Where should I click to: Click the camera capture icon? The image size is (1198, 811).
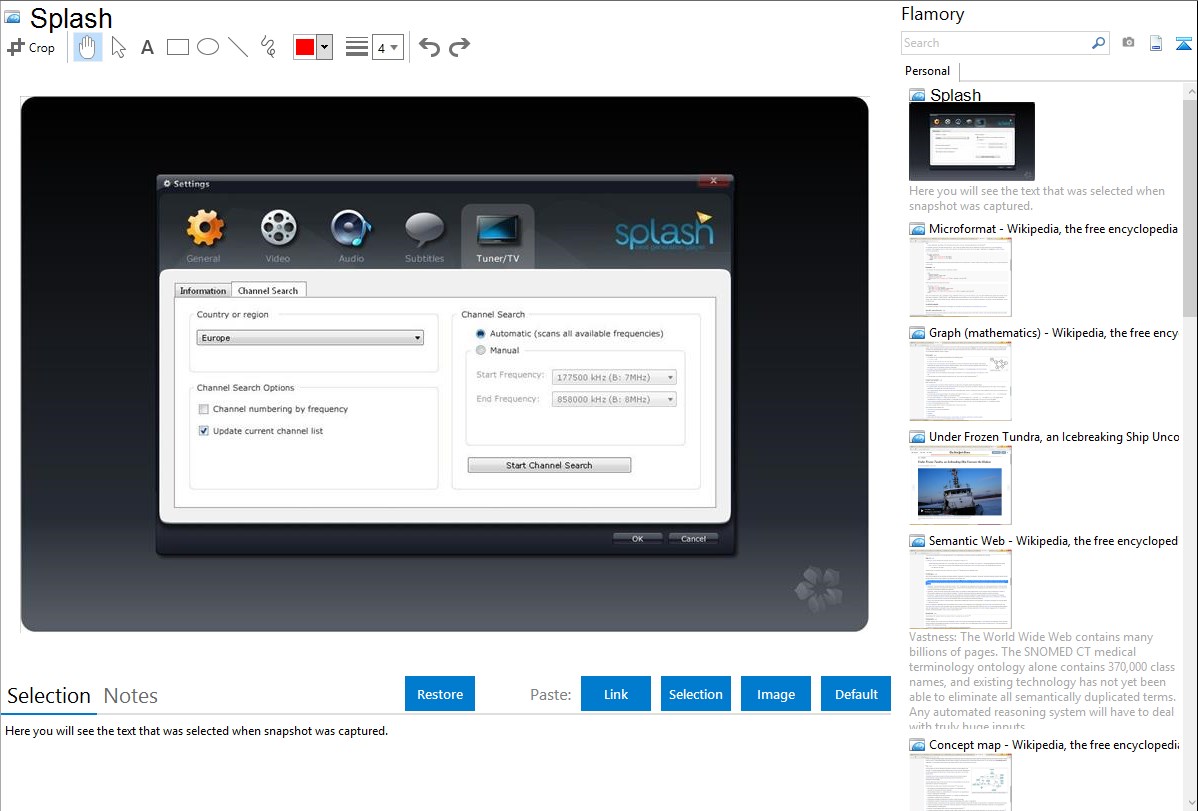1128,43
